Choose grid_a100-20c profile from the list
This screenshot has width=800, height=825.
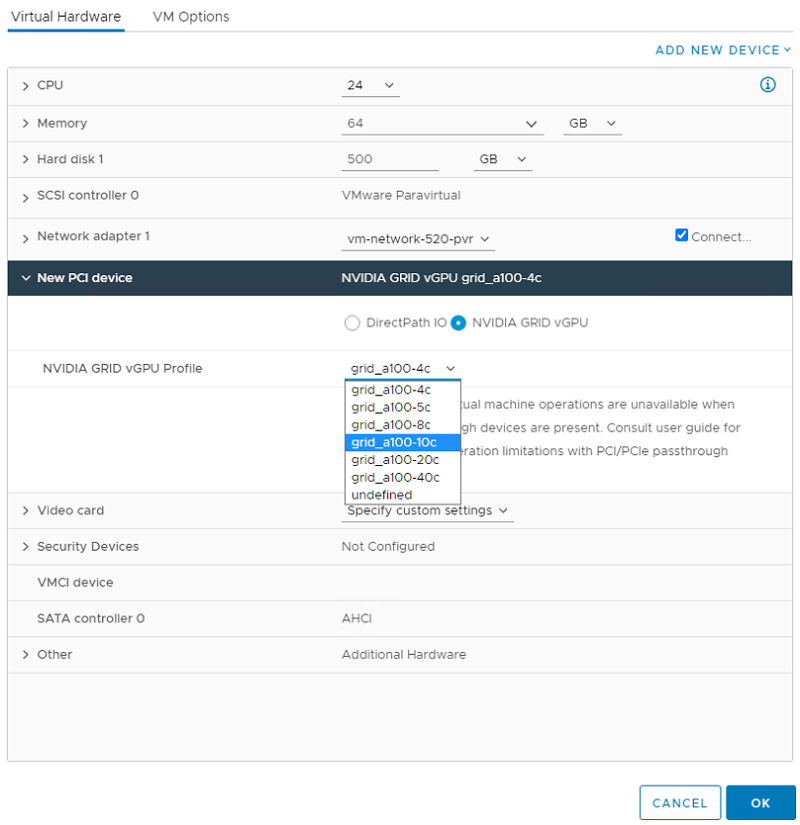click(x=403, y=460)
